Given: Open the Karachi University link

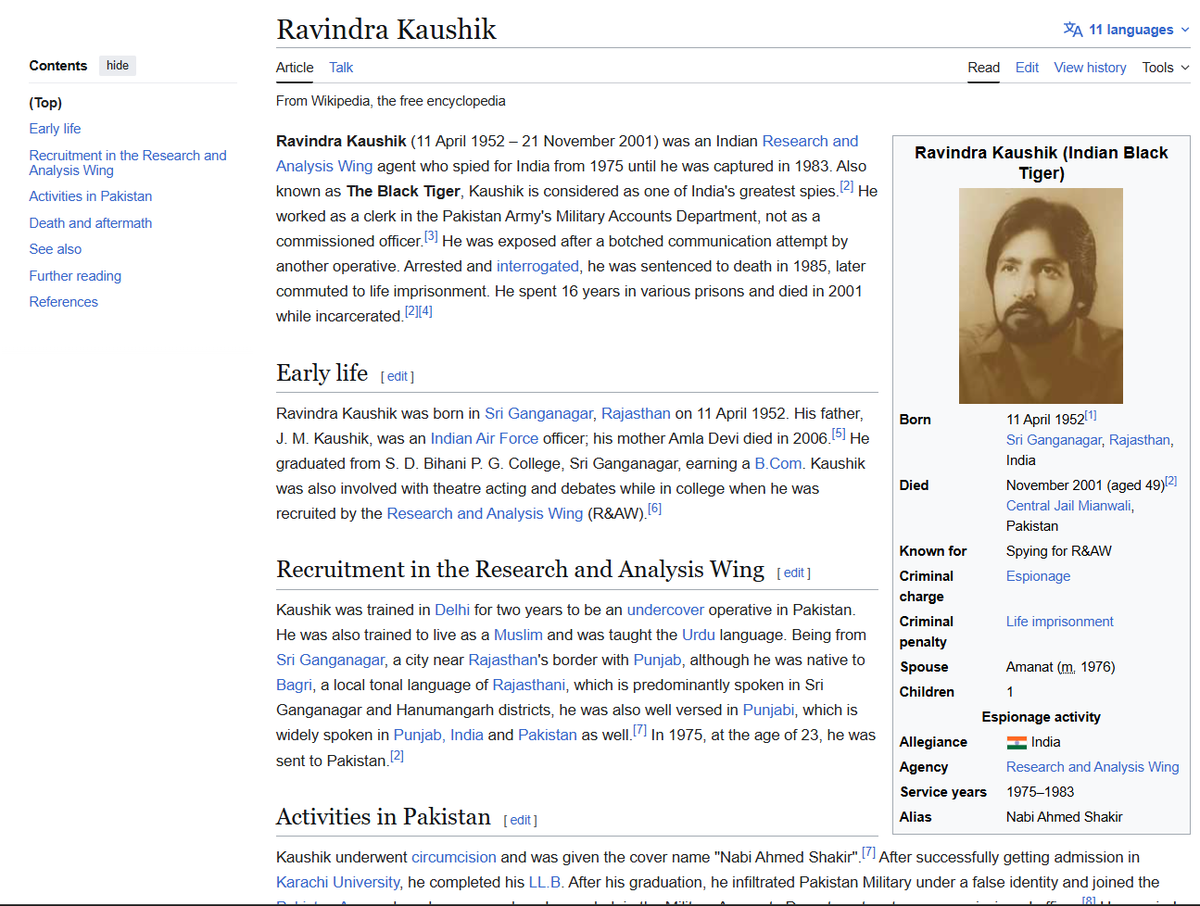Looking at the screenshot, I should (x=338, y=883).
